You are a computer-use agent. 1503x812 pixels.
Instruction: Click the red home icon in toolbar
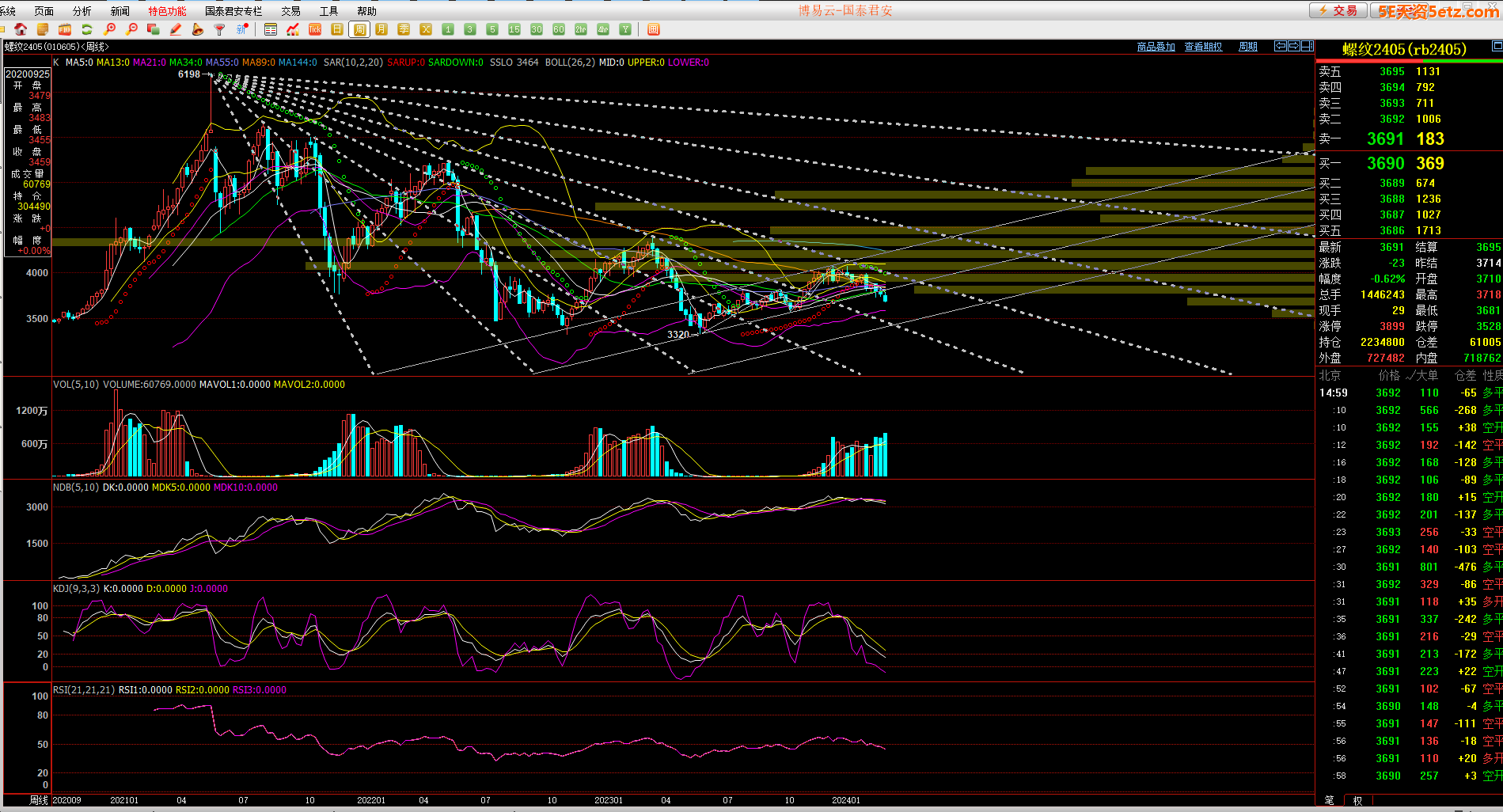click(21, 29)
